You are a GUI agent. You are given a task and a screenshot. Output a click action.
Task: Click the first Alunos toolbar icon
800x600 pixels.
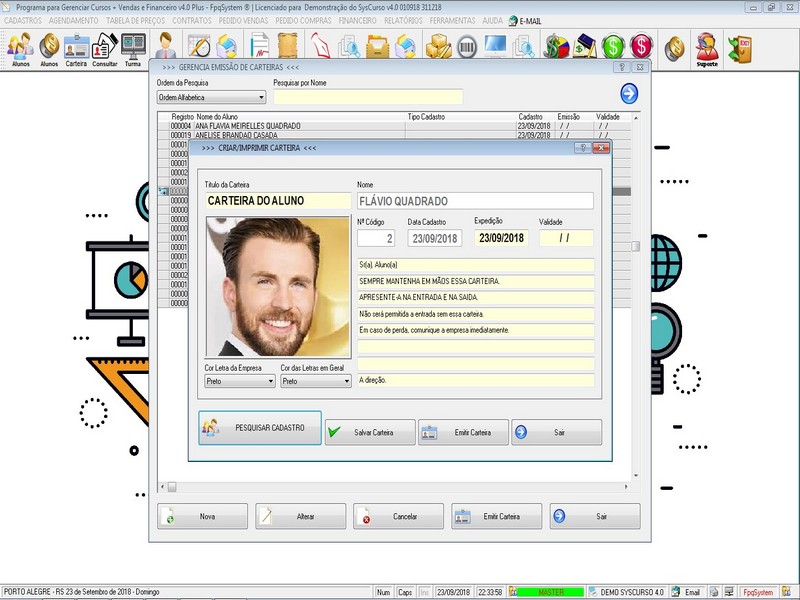(x=20, y=48)
